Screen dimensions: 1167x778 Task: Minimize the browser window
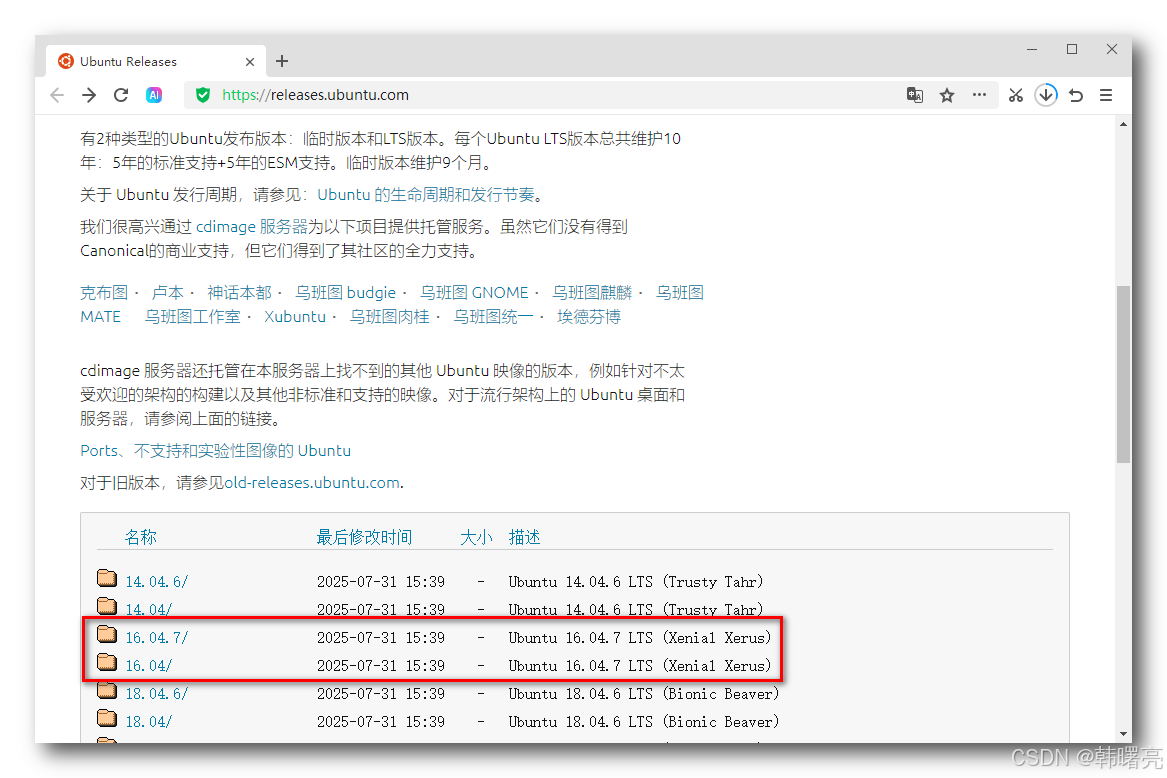1032,49
